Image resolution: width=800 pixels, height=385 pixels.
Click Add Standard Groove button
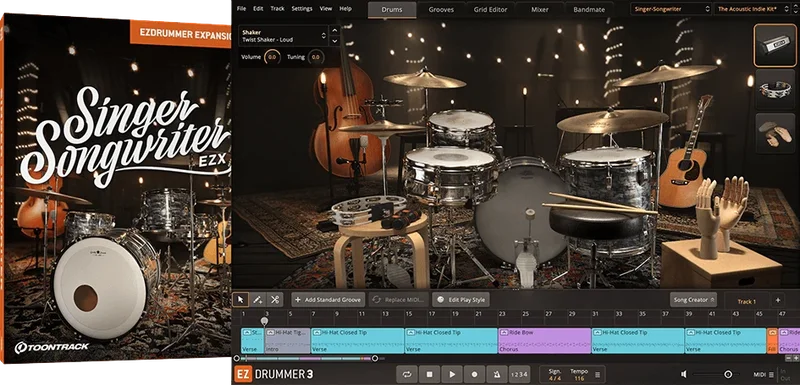(x=328, y=300)
